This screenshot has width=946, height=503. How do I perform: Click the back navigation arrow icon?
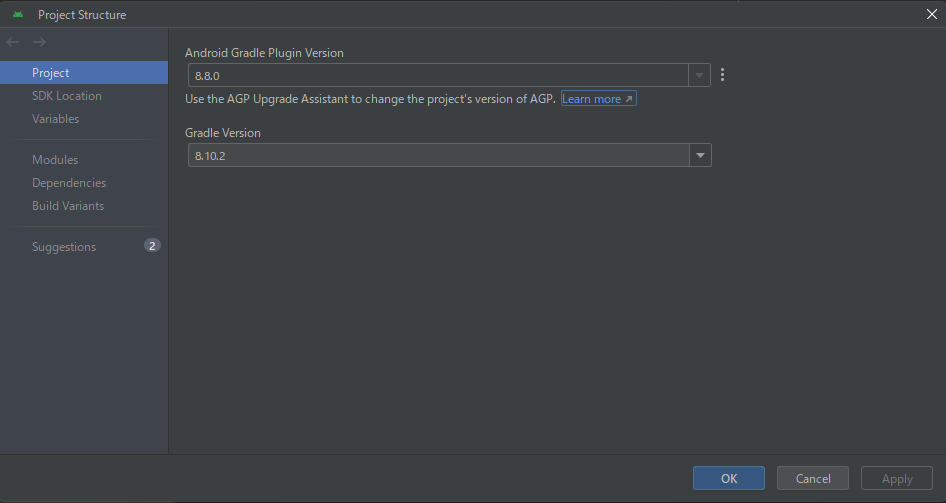[x=13, y=42]
